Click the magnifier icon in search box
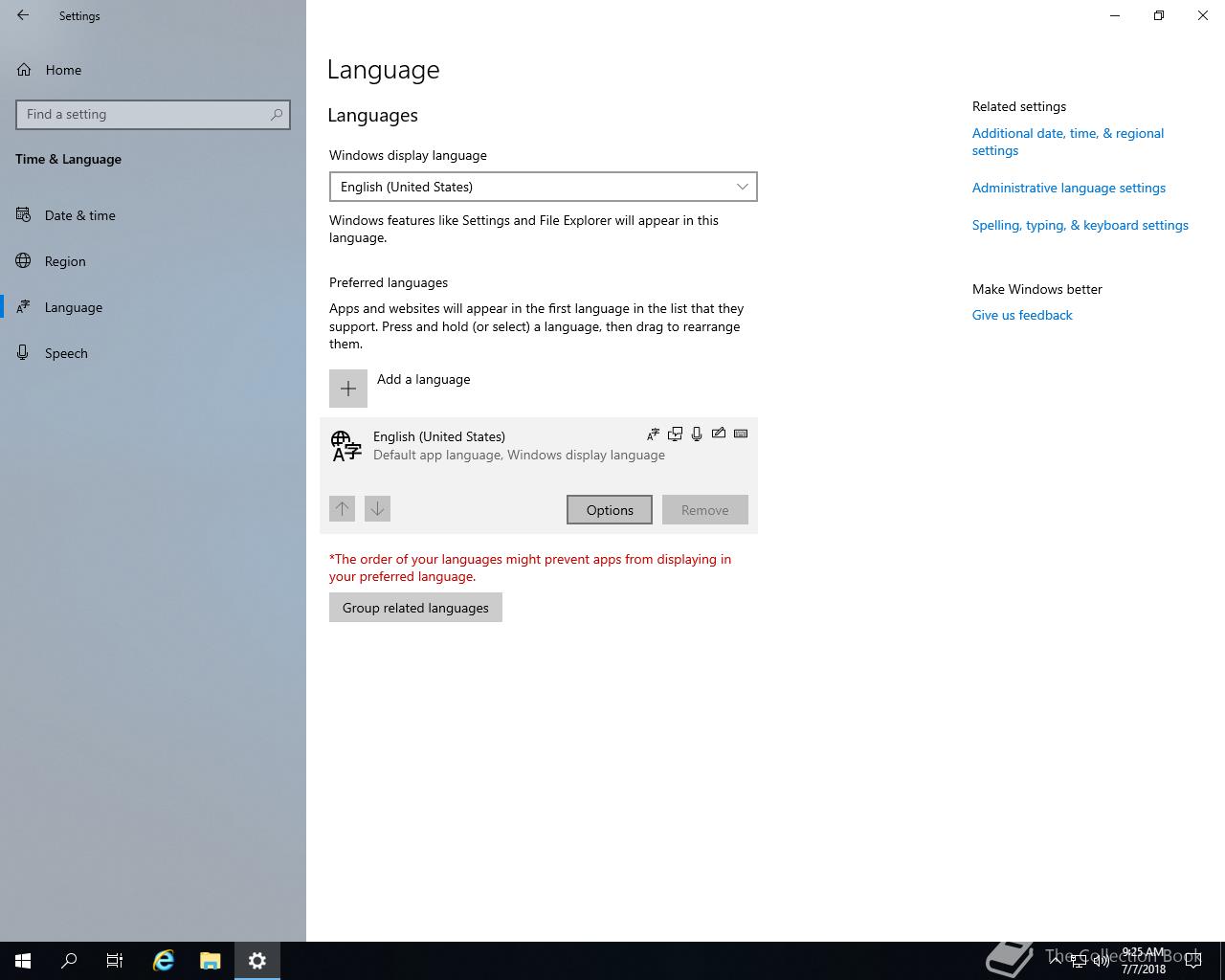 (277, 115)
